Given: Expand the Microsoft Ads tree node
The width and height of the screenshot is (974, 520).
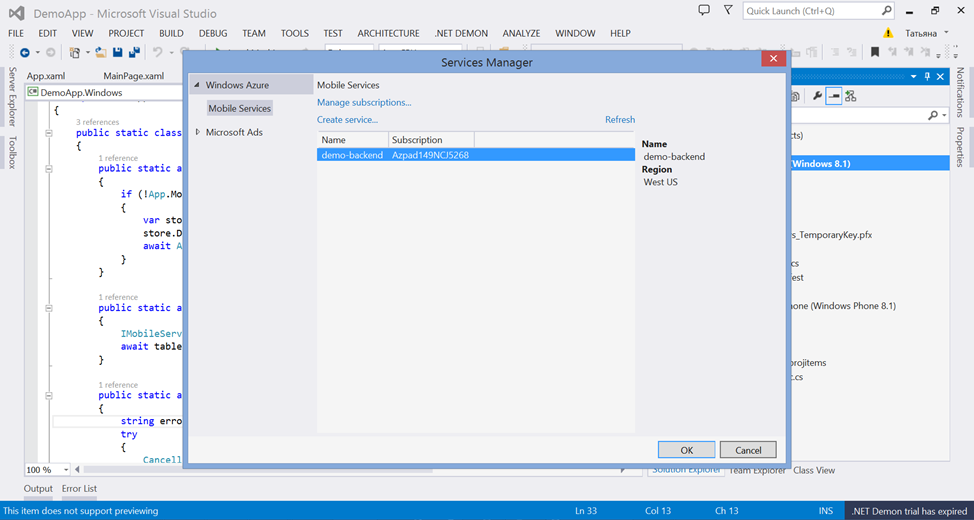Looking at the screenshot, I should (x=198, y=132).
